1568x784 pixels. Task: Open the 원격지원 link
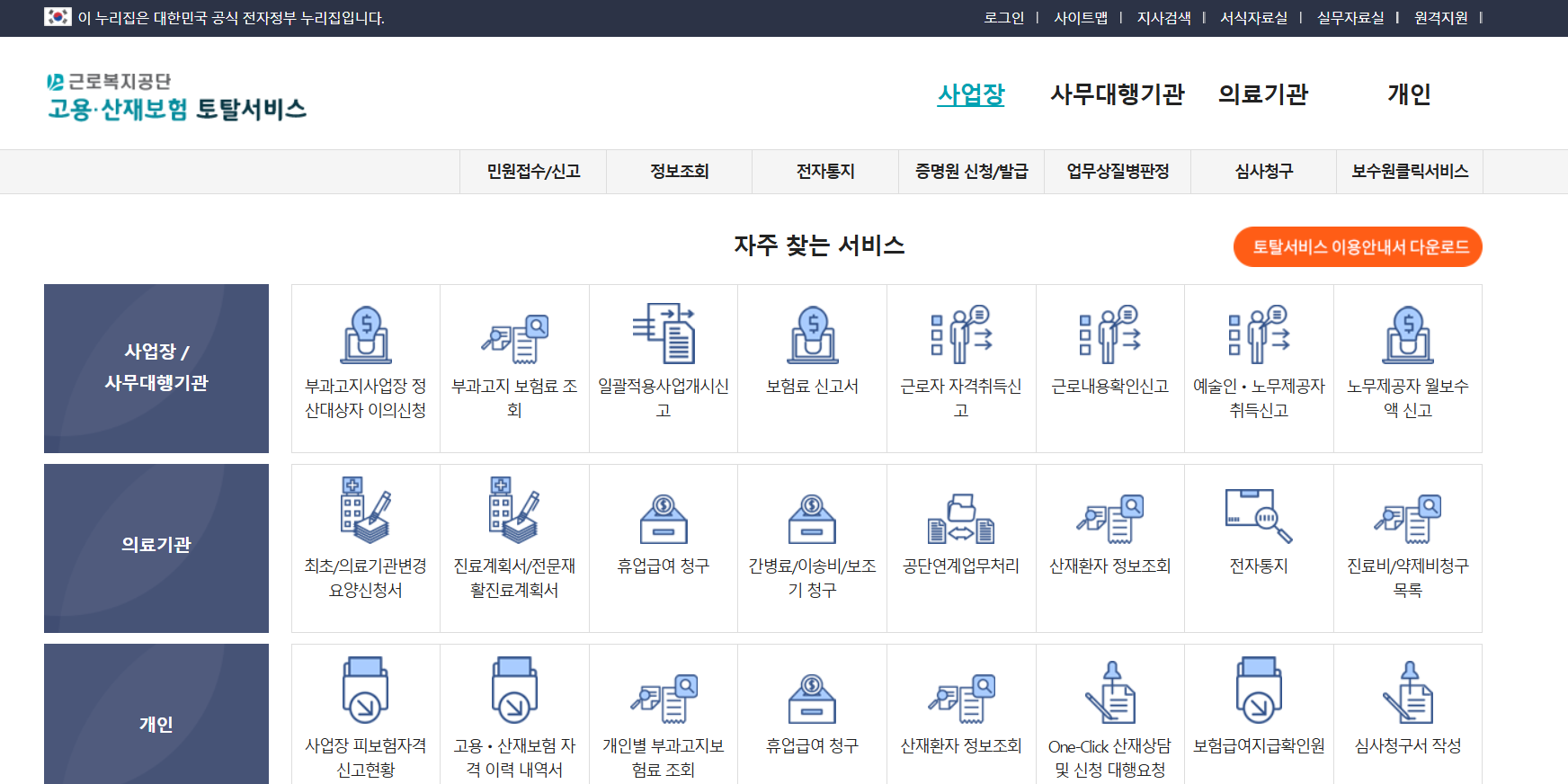(x=1440, y=18)
